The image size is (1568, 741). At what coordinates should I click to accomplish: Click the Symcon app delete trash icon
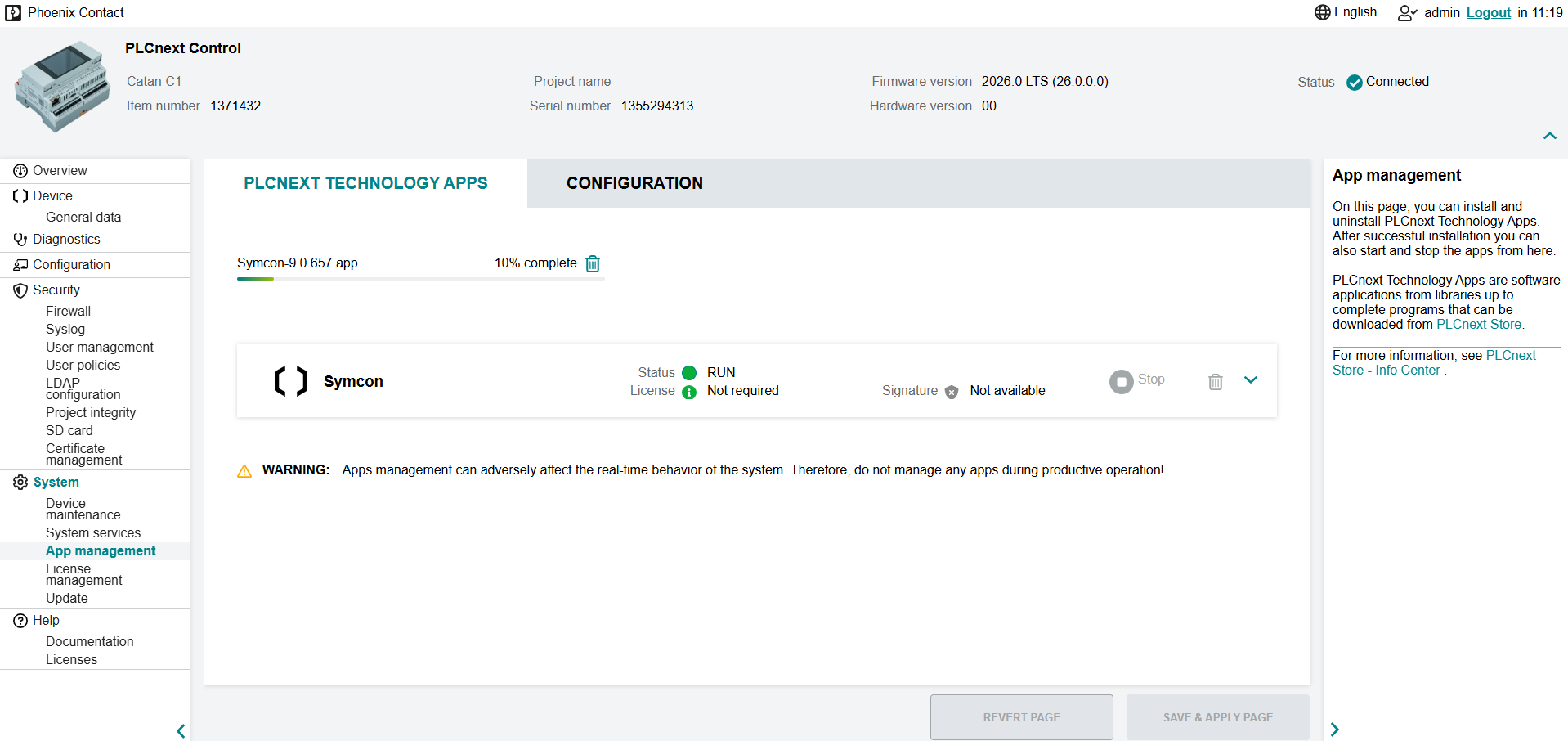pyautogui.click(x=1215, y=381)
